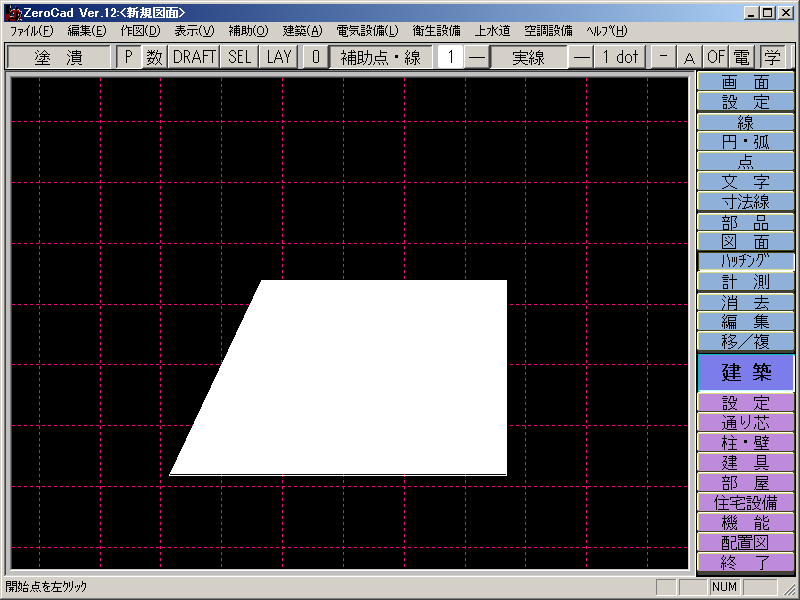
Task: Click the 消去 erase tool
Action: click(745, 302)
